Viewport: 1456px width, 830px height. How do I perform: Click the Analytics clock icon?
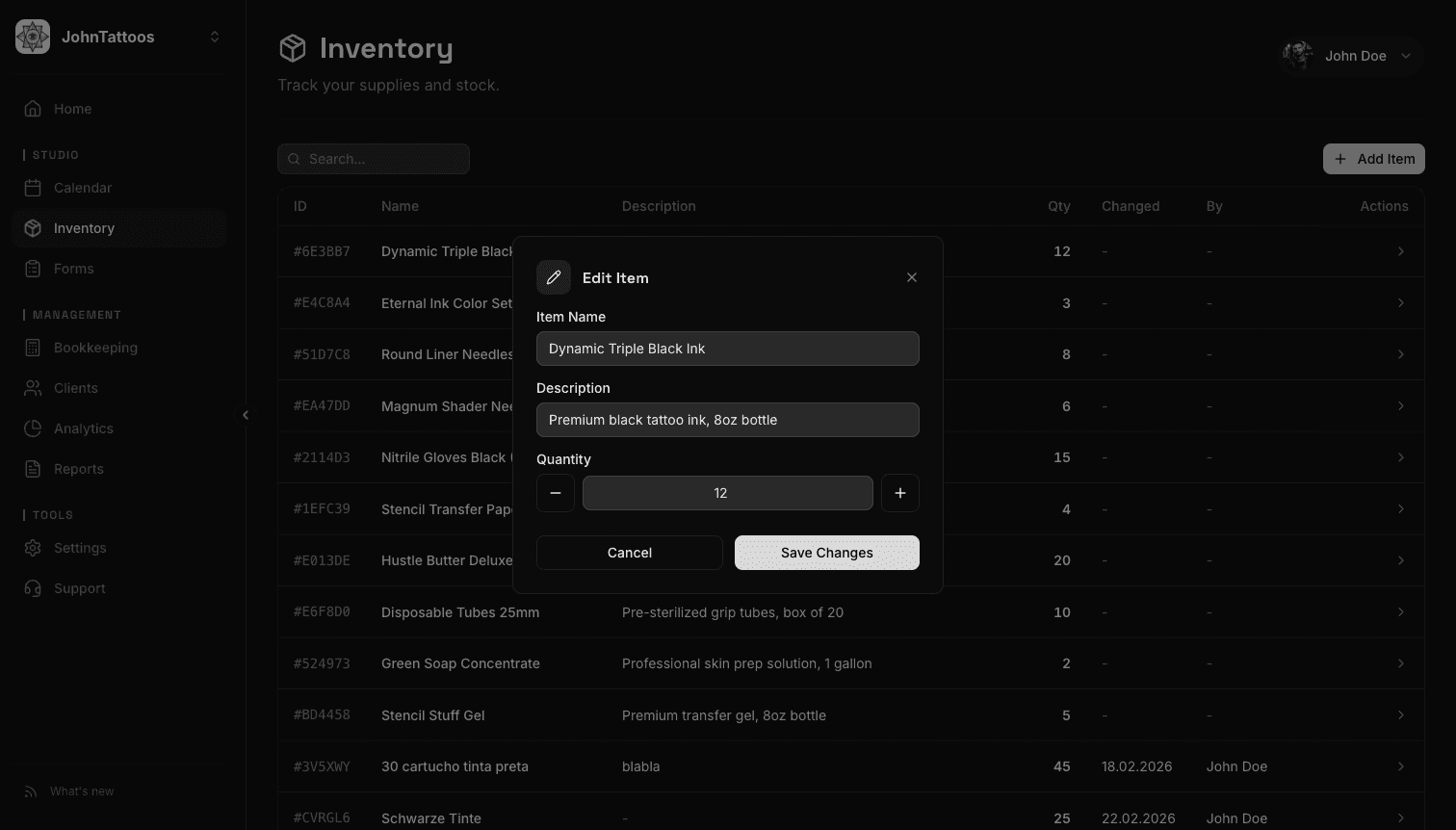click(34, 428)
